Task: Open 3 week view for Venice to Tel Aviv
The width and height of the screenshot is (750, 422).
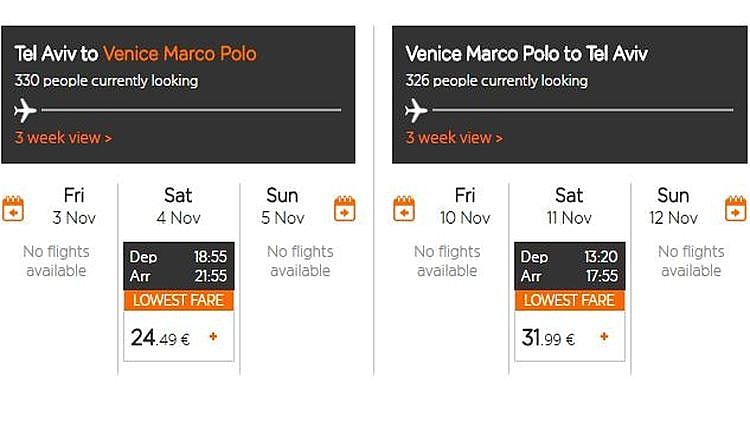Action: [454, 138]
